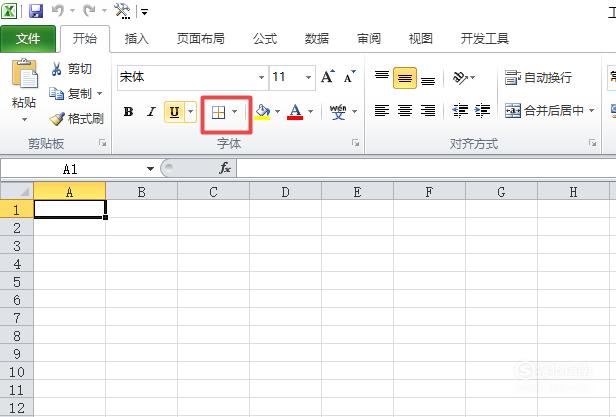Switch to the 数据 tab

(317, 39)
